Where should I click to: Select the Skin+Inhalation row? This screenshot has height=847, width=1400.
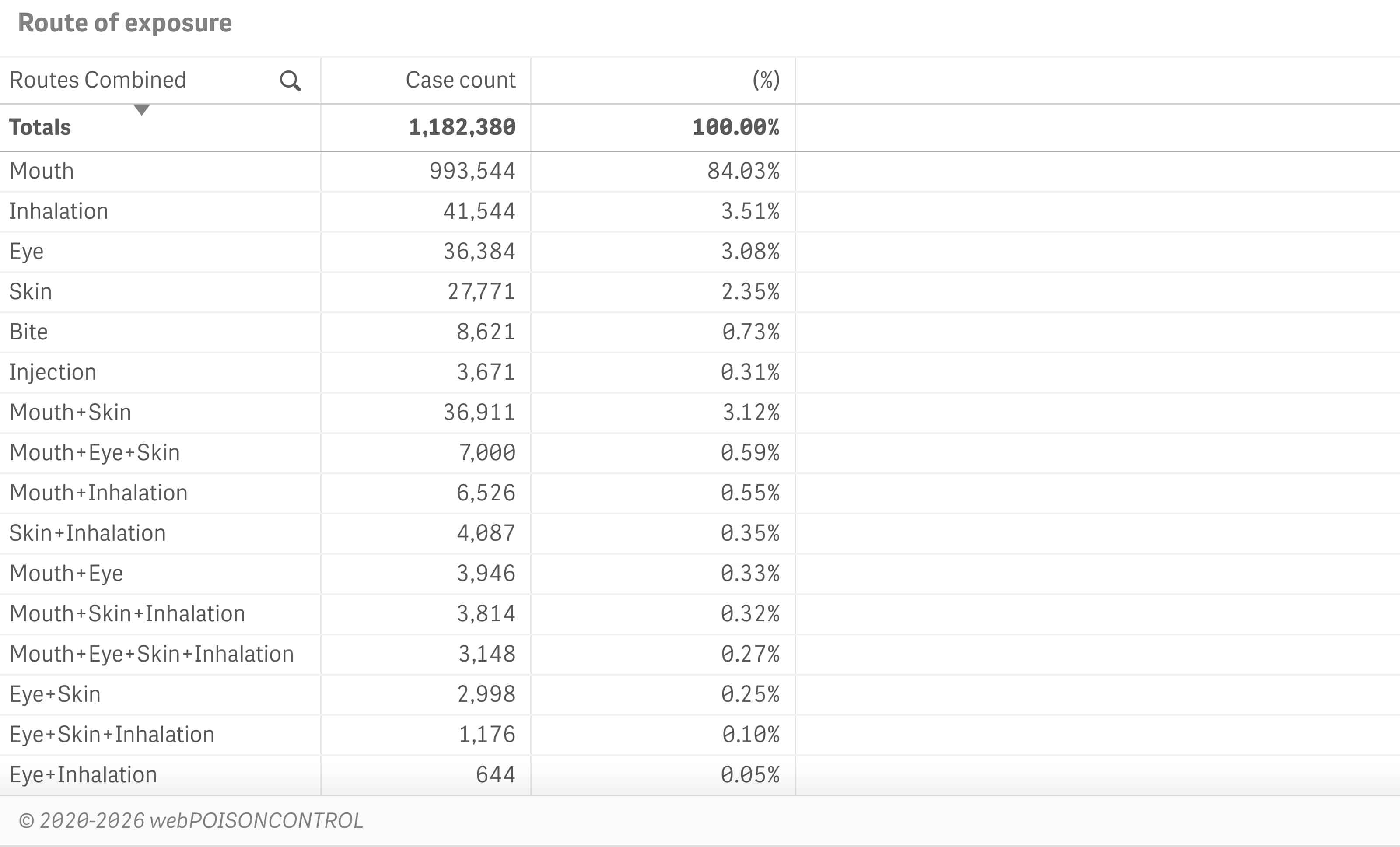click(87, 533)
